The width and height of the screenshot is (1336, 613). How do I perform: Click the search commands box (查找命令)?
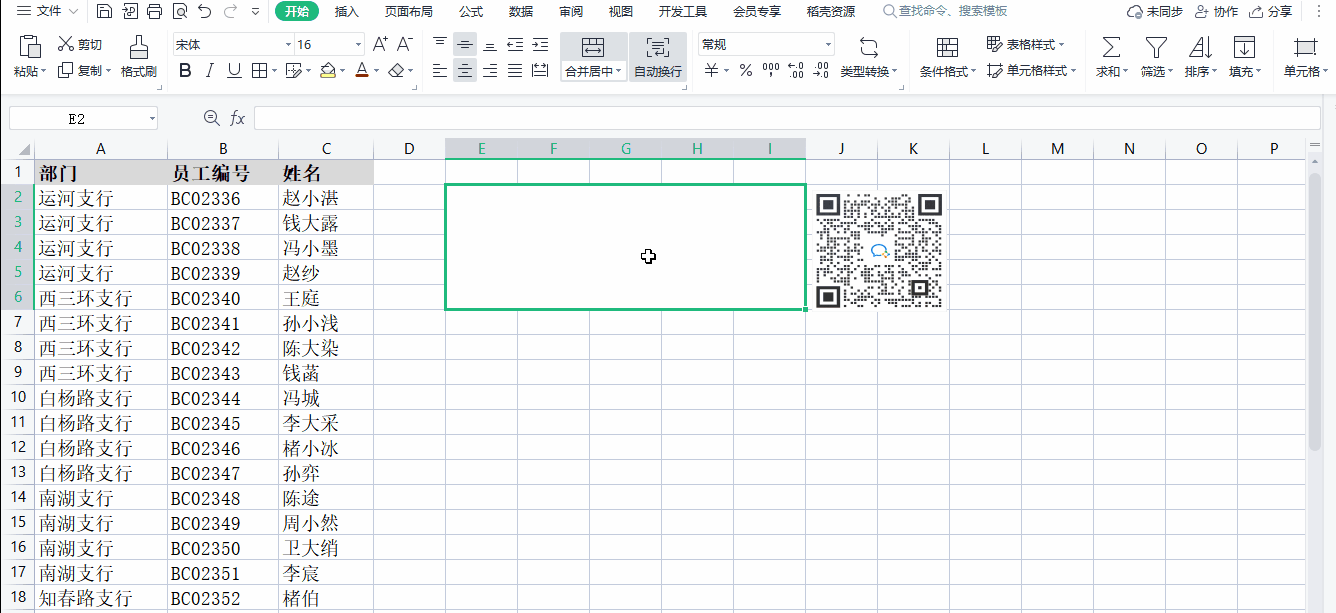click(946, 12)
